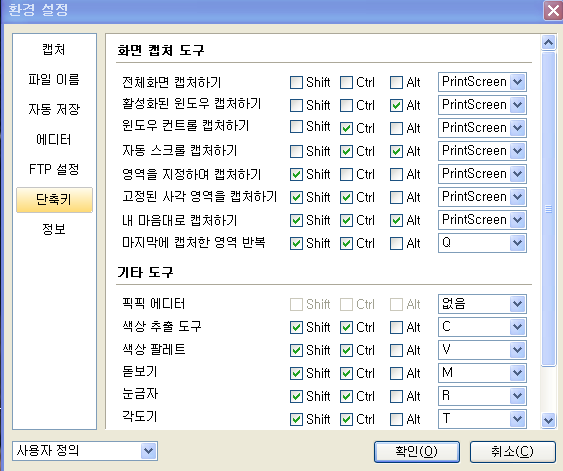Enable Ctrl for 전체화면 캡처하기
The height and width of the screenshot is (471, 563).
tap(346, 83)
